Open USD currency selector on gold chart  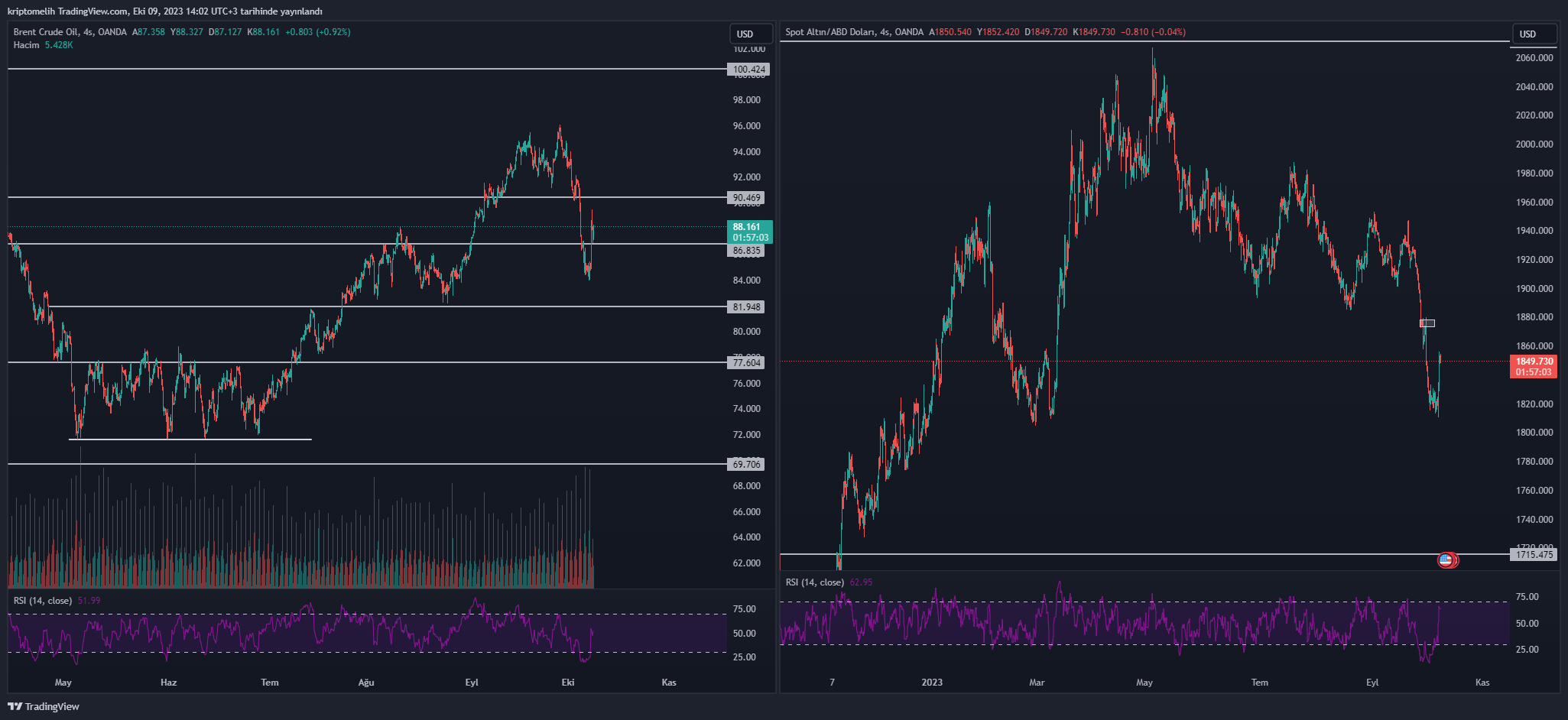pos(1534,34)
